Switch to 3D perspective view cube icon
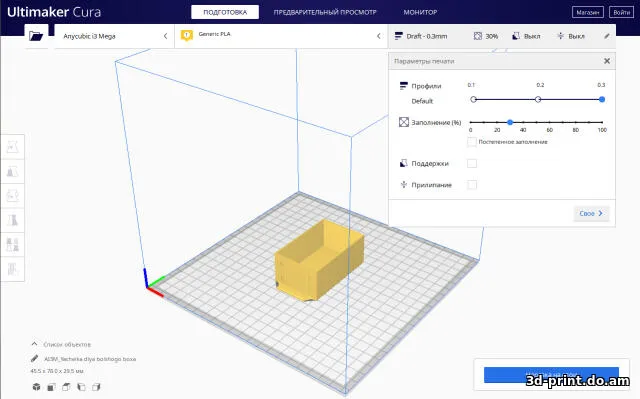Screen dimensions: 640x399 click(36, 387)
